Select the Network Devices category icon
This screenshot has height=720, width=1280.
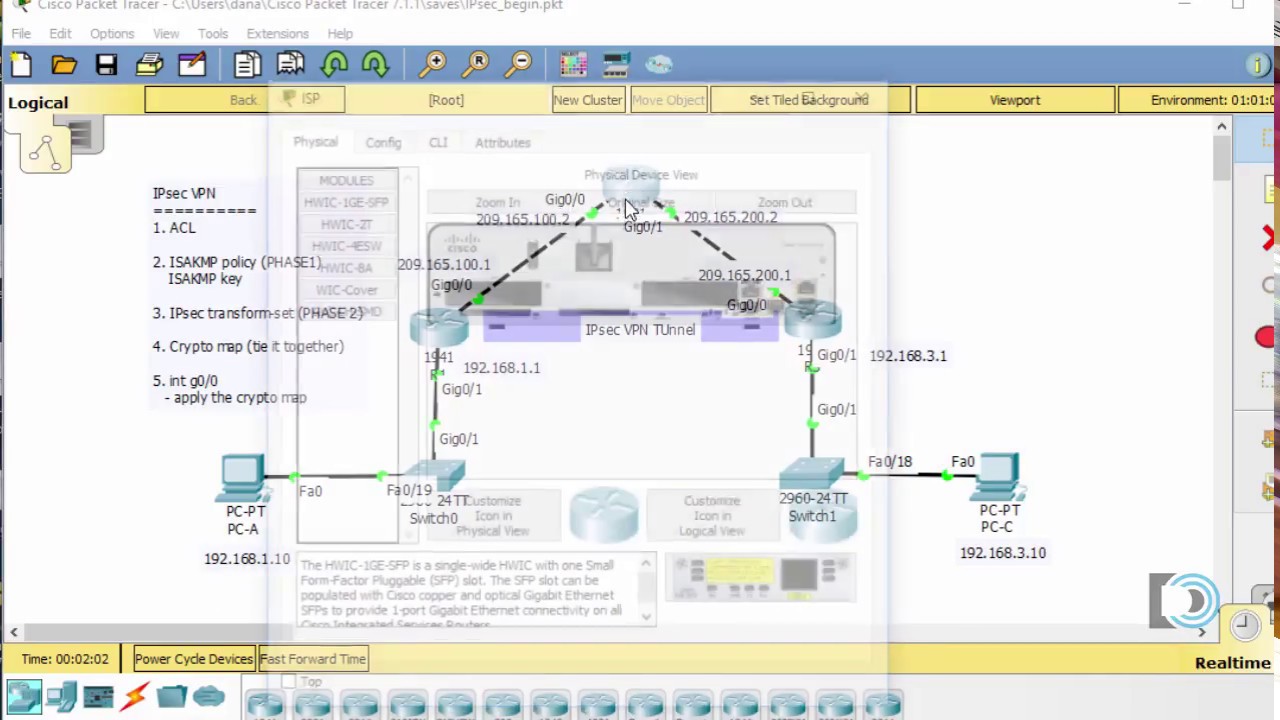point(24,696)
